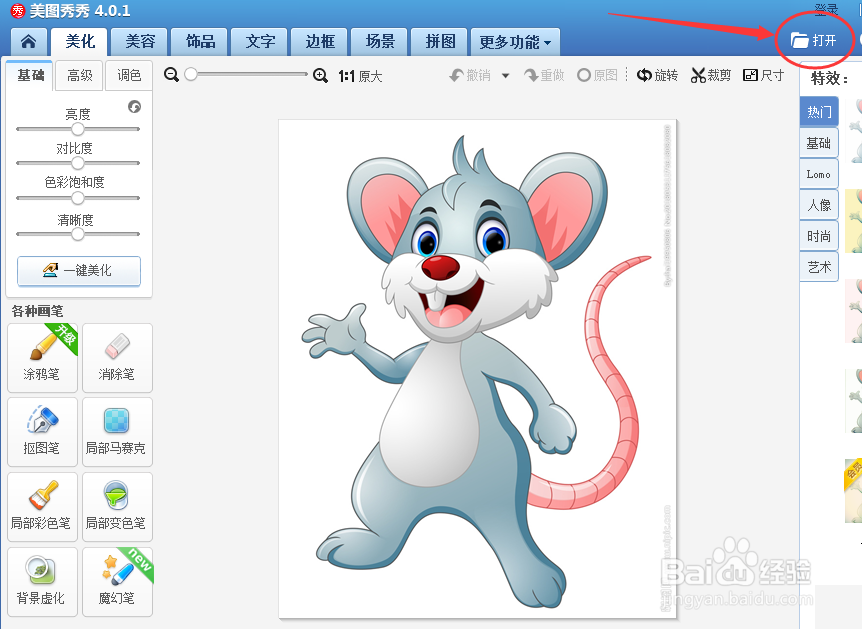862x629 pixels.
Task: Click the zoom in magnifier icon
Action: coord(321,75)
